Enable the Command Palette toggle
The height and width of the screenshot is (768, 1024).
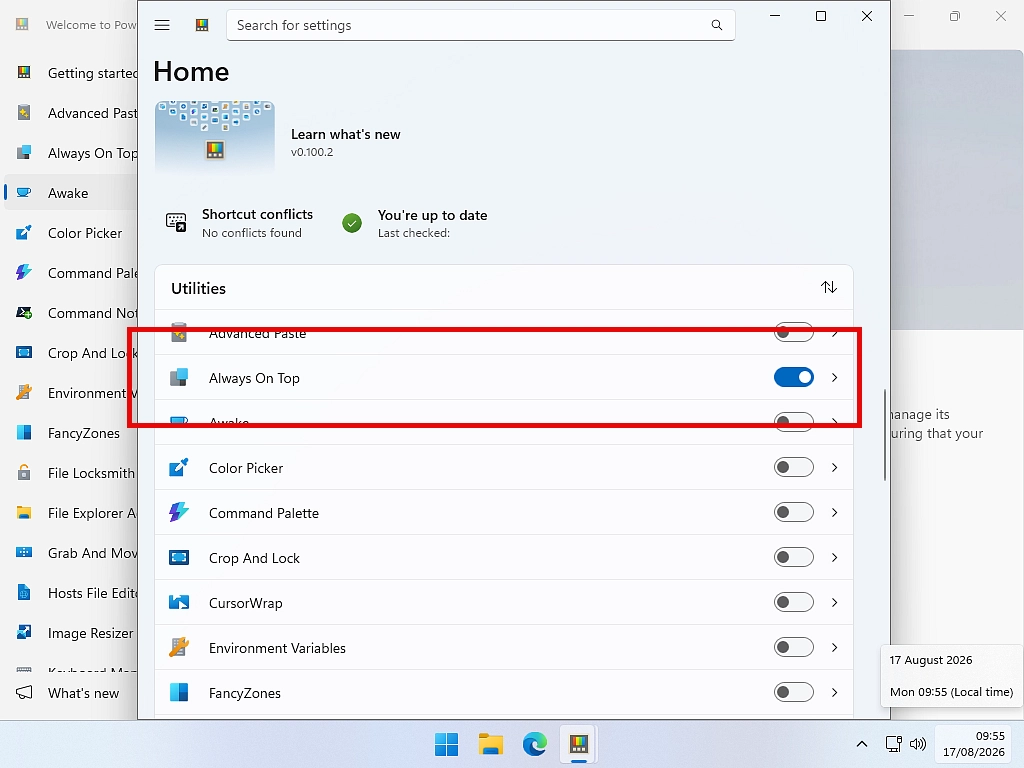click(793, 513)
